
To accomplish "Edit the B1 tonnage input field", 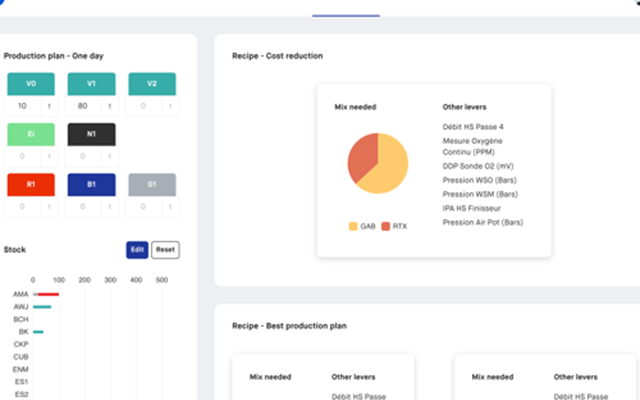I will pyautogui.click(x=83, y=207).
